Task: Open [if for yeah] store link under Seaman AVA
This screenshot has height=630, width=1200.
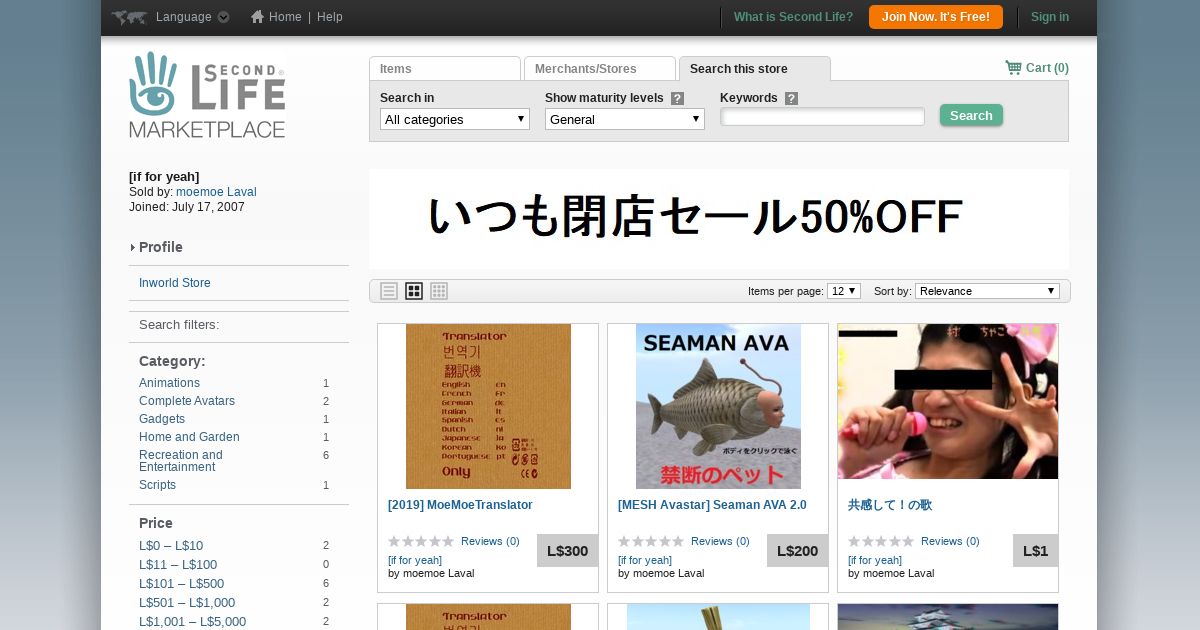Action: (x=645, y=560)
